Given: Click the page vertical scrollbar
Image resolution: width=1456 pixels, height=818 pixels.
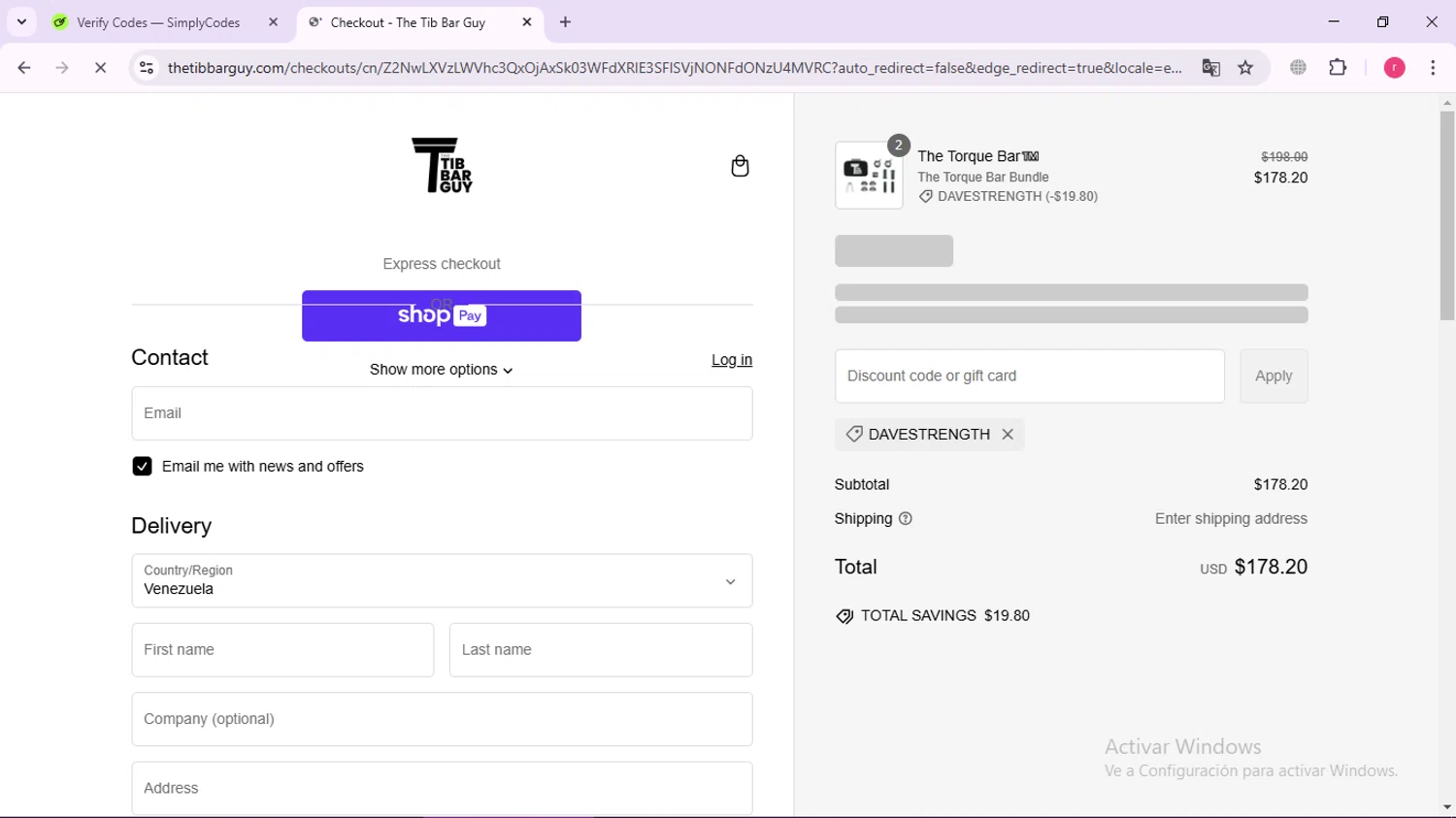Looking at the screenshot, I should coord(1447,215).
